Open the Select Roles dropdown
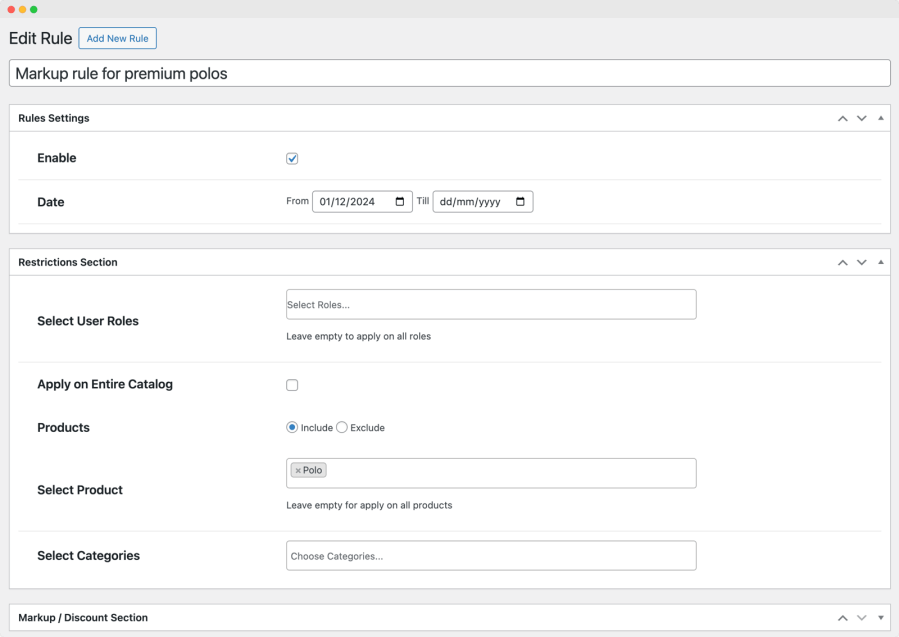 tap(491, 305)
